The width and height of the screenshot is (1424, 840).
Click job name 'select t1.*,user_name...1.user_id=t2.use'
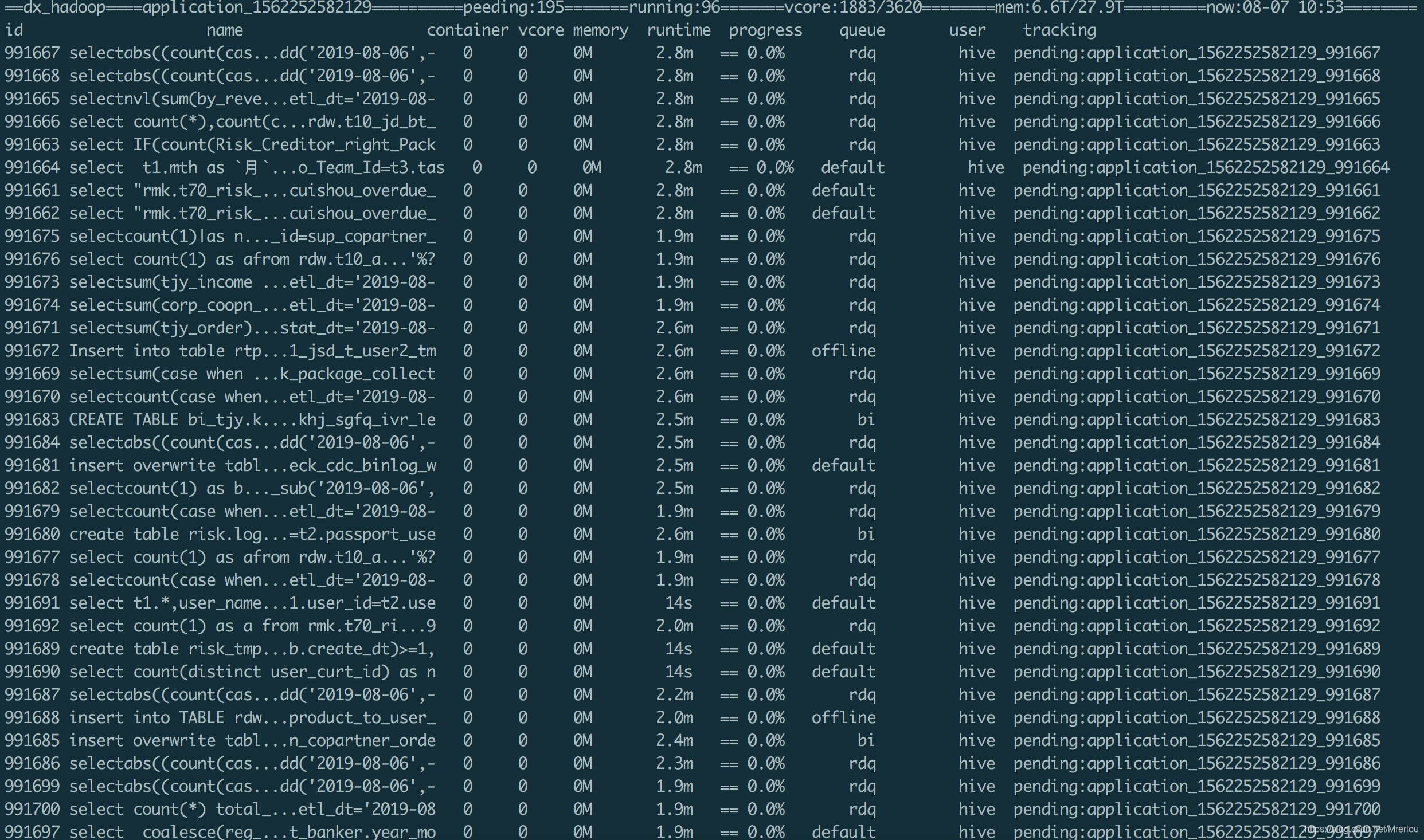(x=252, y=603)
